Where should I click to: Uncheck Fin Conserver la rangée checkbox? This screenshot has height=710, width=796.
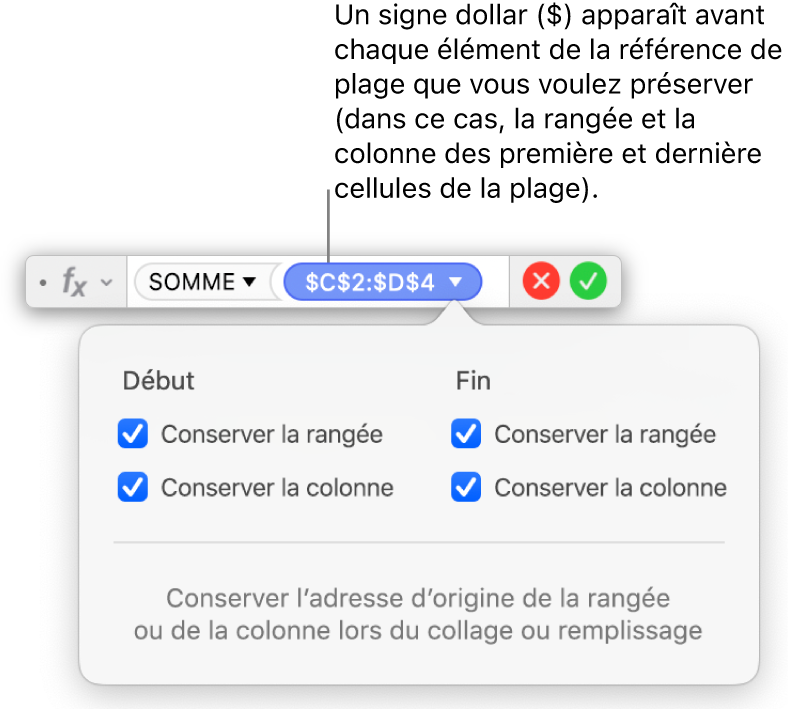tap(466, 435)
